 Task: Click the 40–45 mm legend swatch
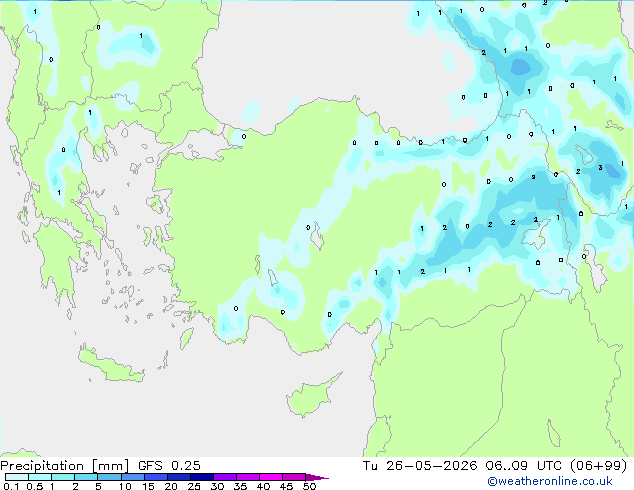point(271,477)
